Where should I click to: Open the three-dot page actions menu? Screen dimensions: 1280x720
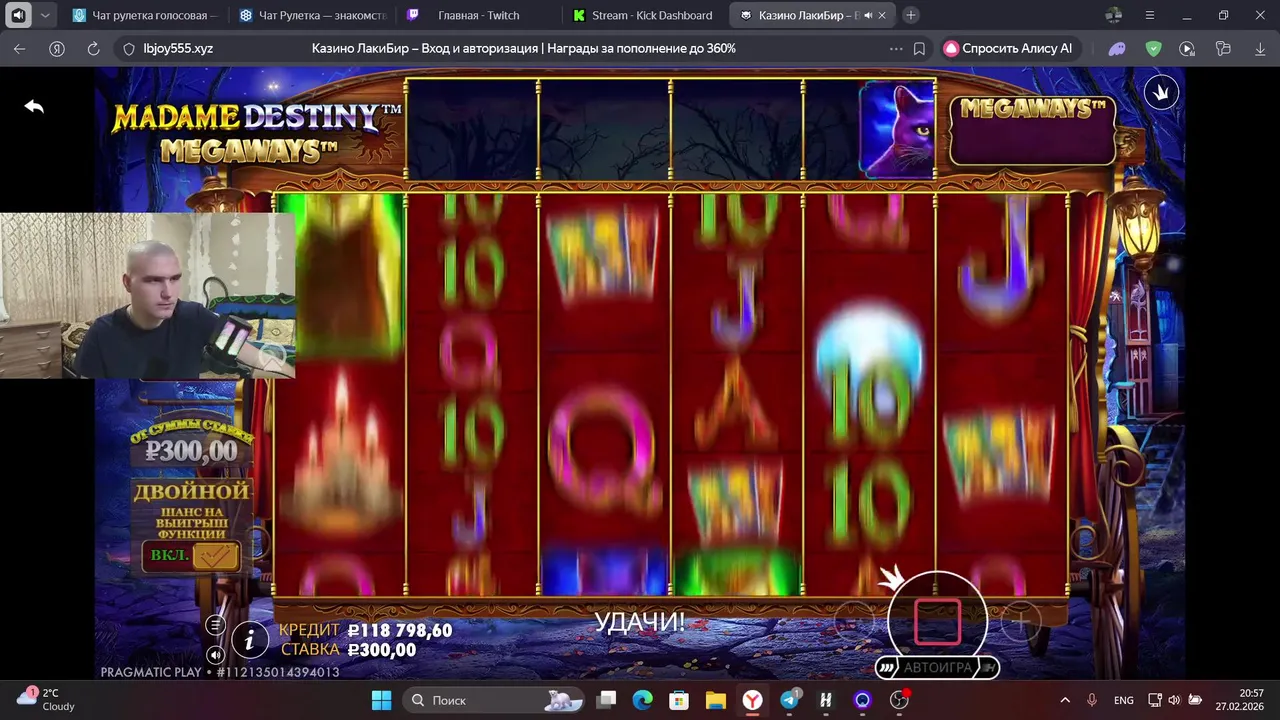pyautogui.click(x=896, y=48)
